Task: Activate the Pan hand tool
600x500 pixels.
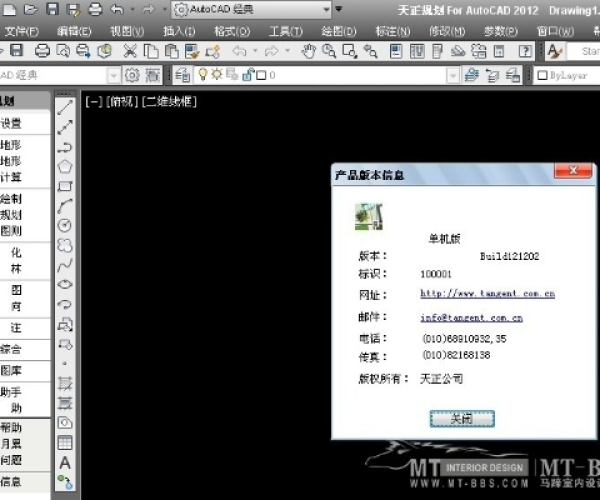Action: click(x=308, y=51)
